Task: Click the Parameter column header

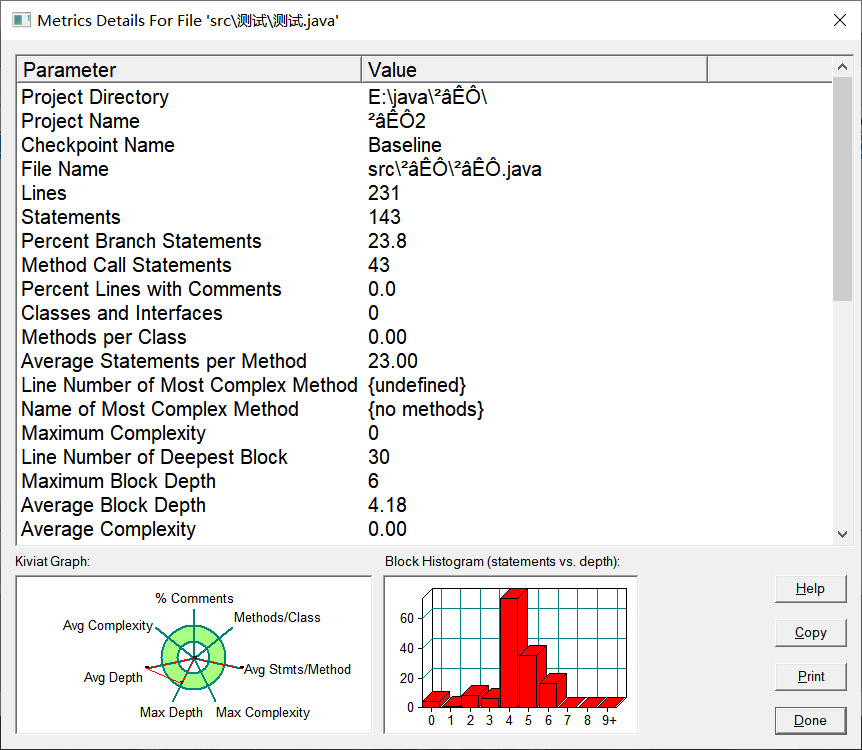Action: coord(189,69)
